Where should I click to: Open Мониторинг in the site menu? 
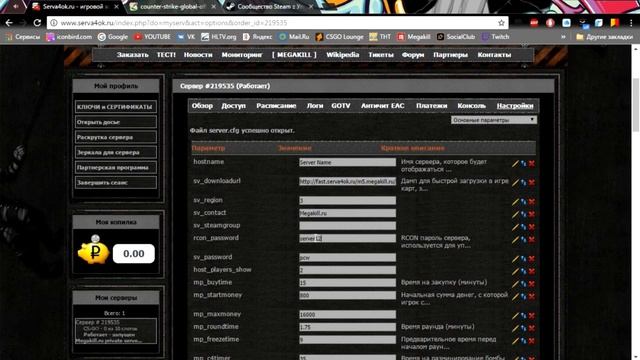click(242, 55)
